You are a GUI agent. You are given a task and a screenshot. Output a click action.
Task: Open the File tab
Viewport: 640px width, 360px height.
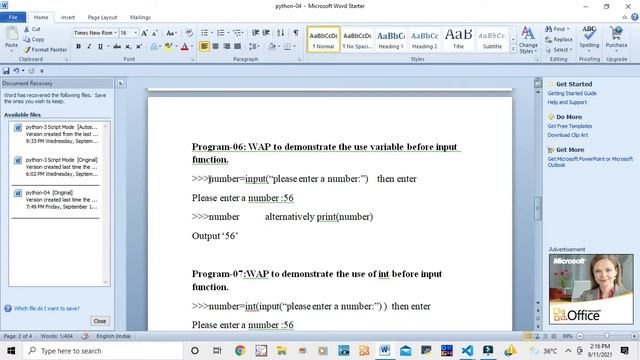[x=13, y=17]
